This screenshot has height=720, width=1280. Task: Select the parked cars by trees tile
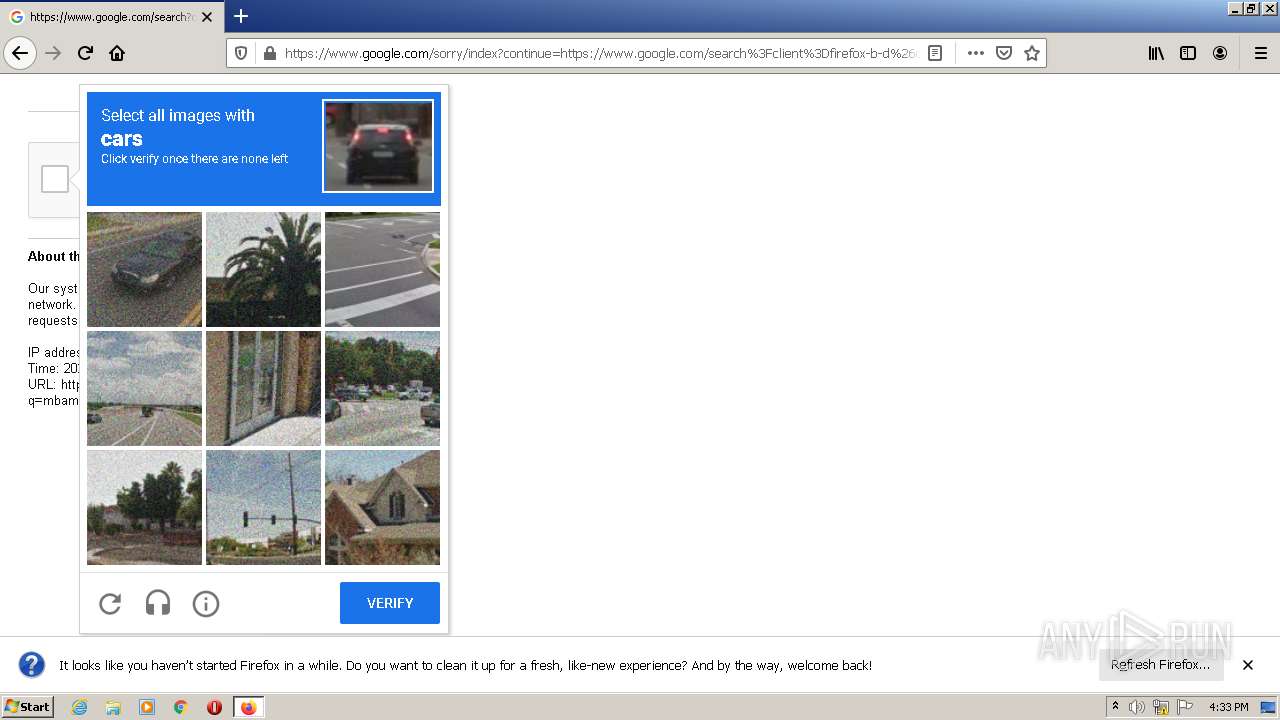(x=382, y=388)
